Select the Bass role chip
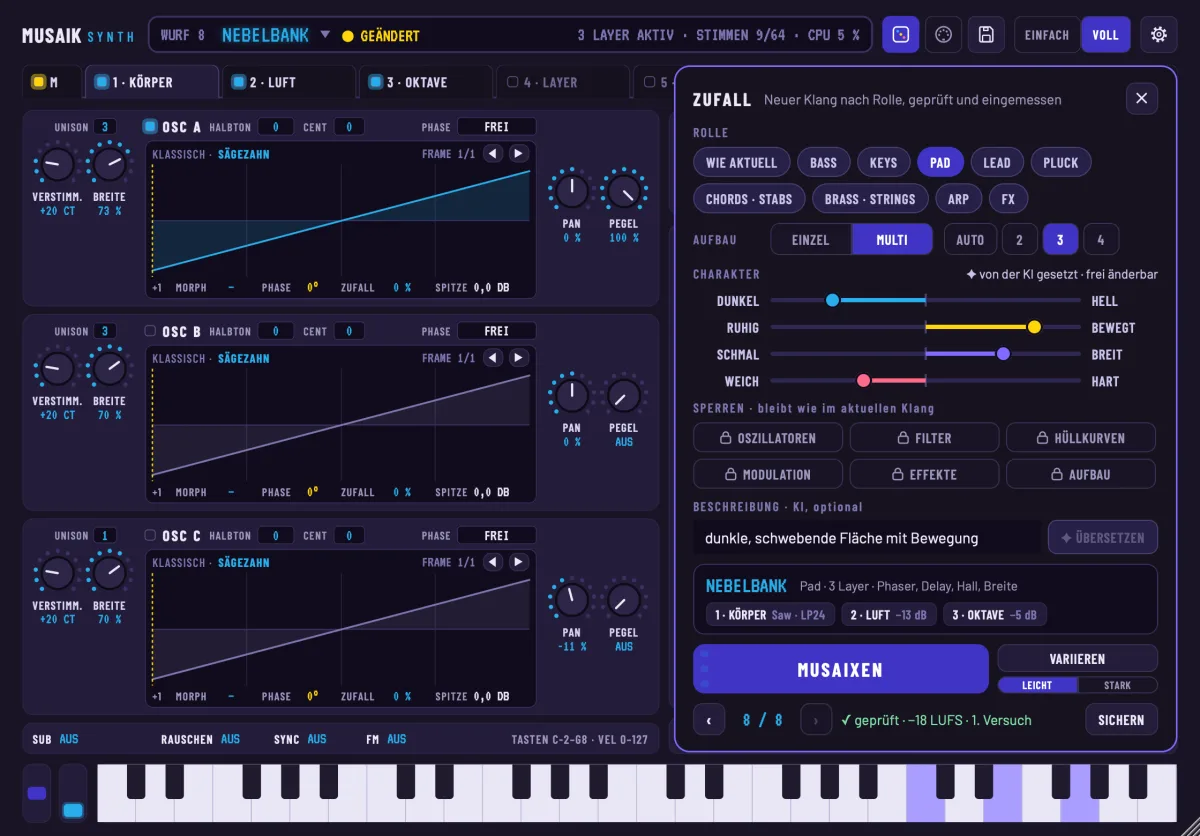This screenshot has width=1200, height=836. point(824,162)
